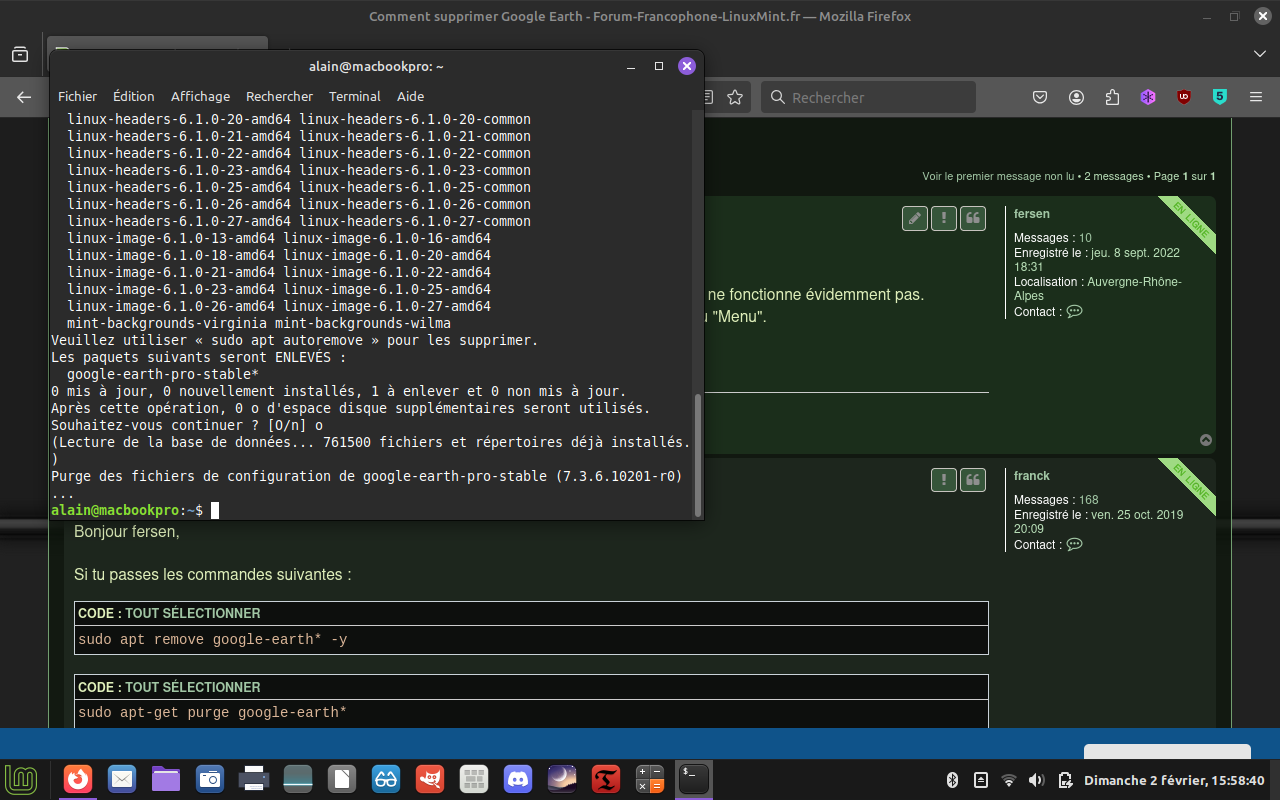Open the text editor document icon in taskbar

[x=342, y=779]
